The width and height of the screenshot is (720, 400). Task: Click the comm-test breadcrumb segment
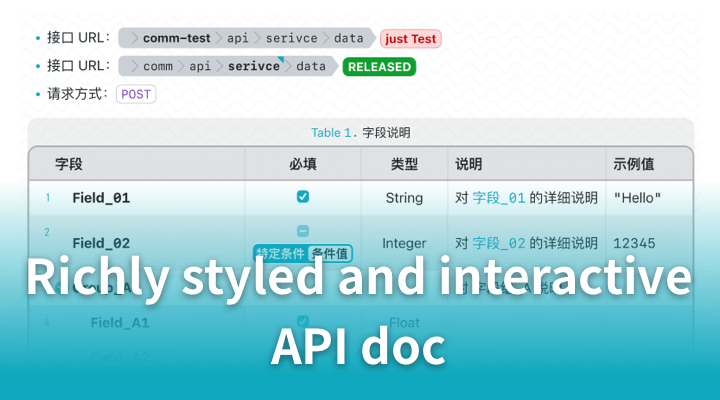(176, 38)
